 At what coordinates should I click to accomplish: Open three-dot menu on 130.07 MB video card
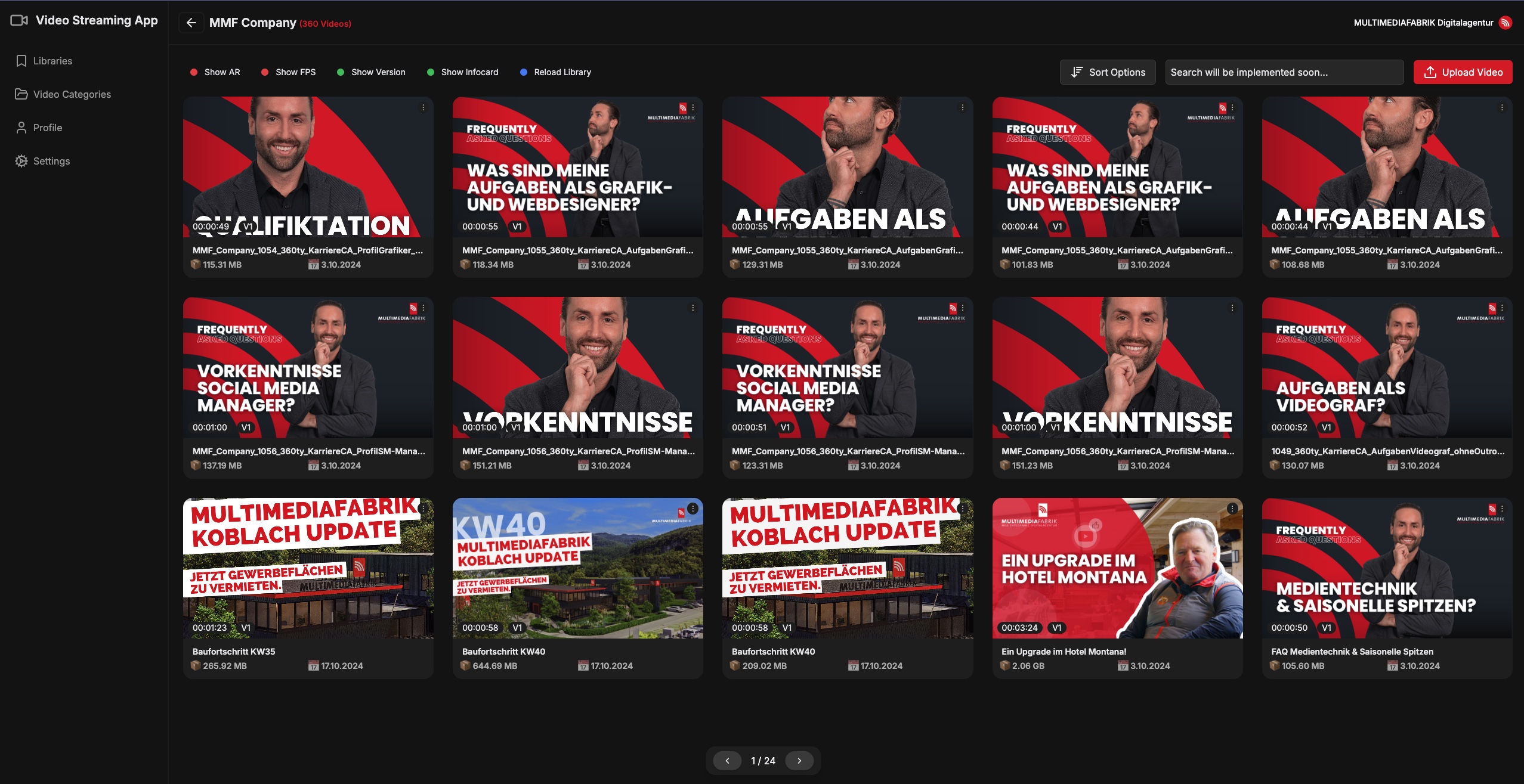pos(1502,308)
